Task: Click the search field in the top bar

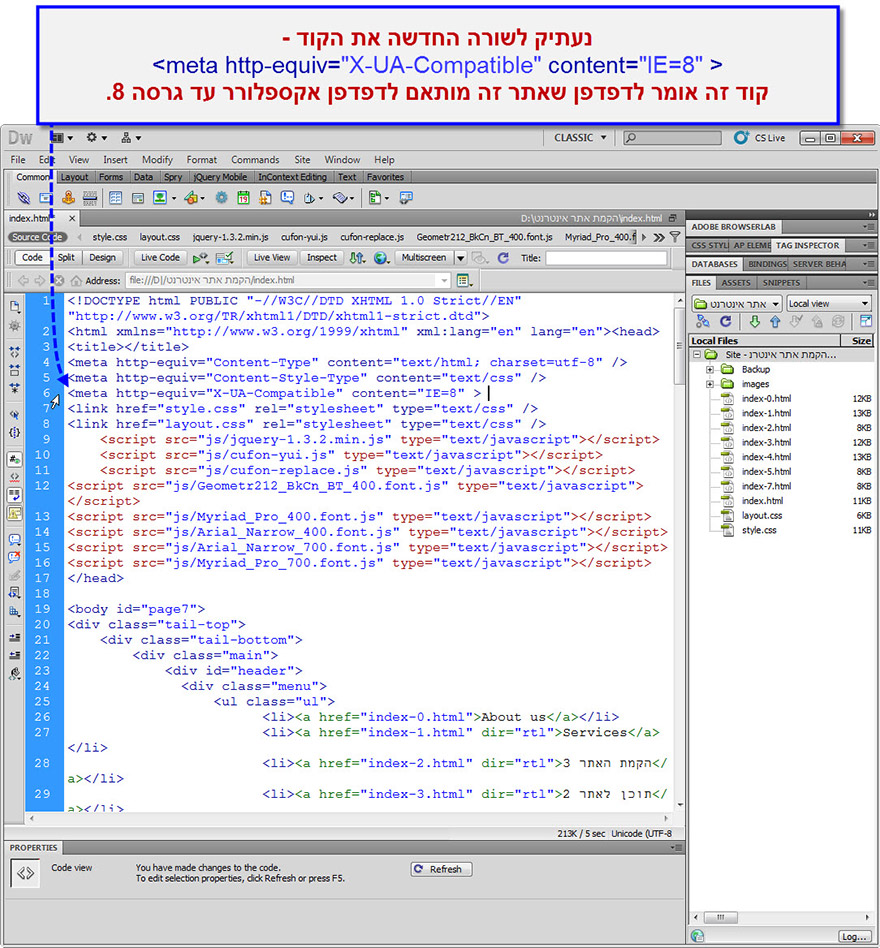Action: pos(672,138)
